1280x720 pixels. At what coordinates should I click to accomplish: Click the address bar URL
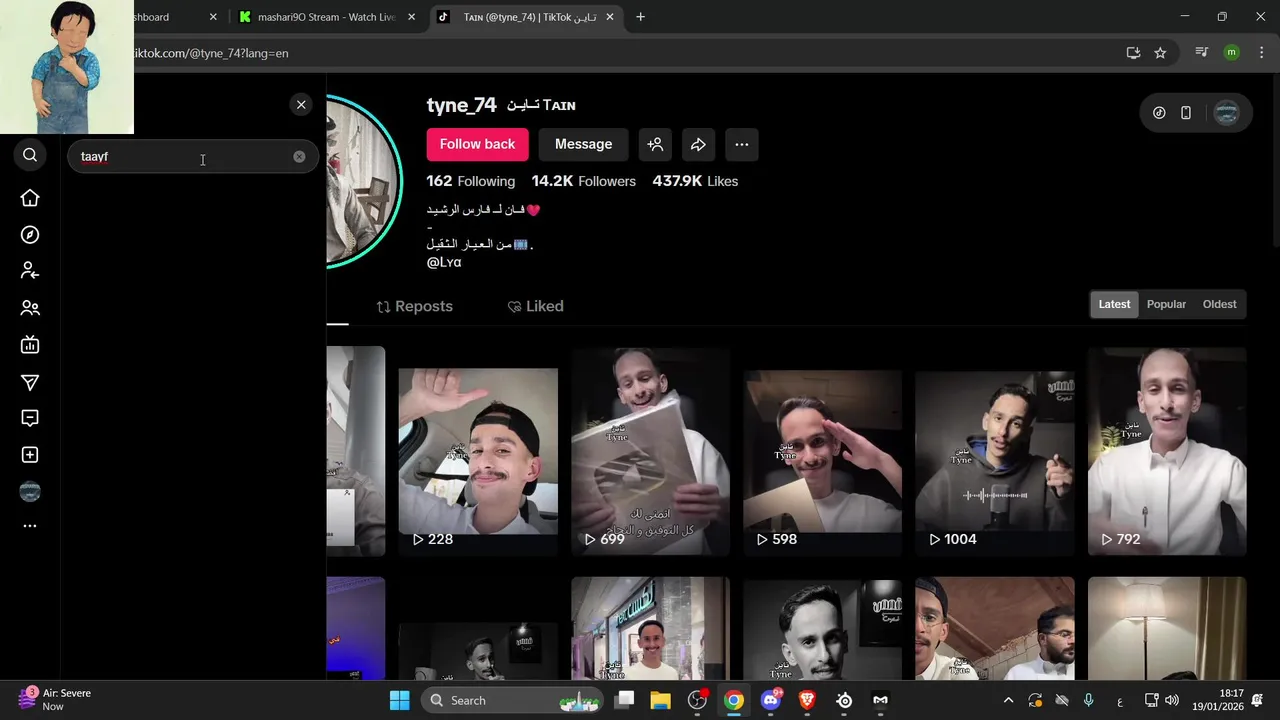click(x=211, y=53)
